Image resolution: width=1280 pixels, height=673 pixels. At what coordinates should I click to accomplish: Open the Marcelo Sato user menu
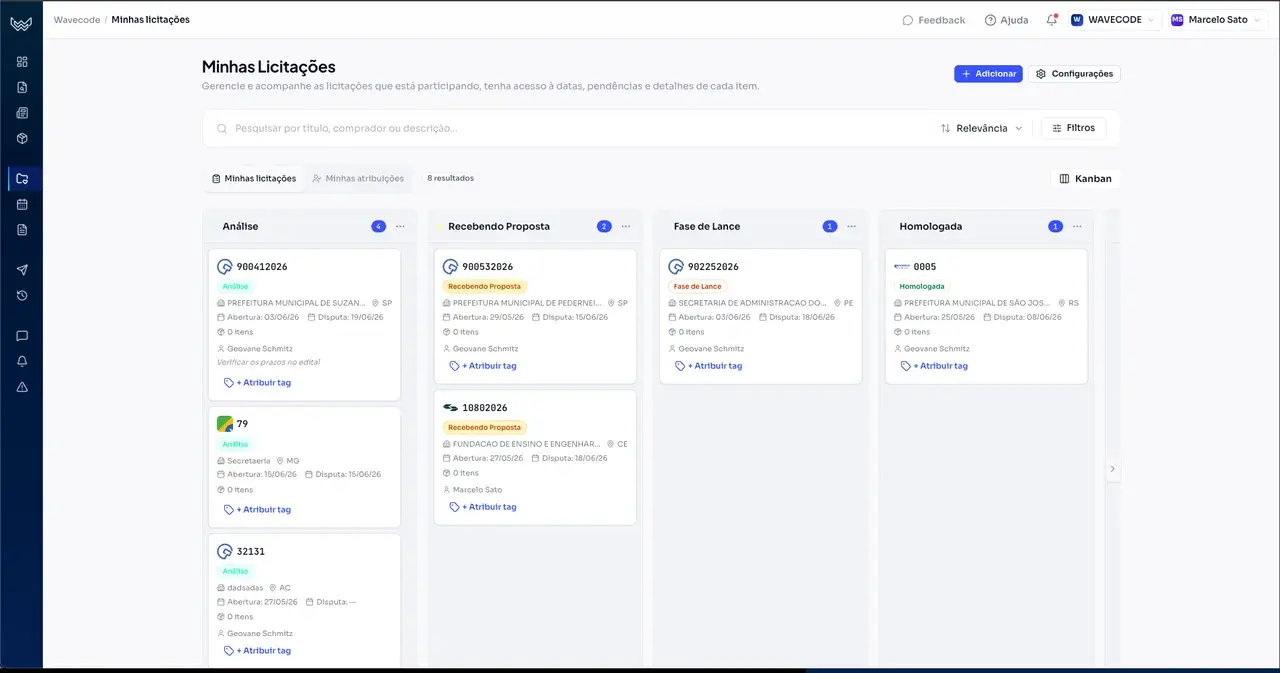tap(1216, 20)
